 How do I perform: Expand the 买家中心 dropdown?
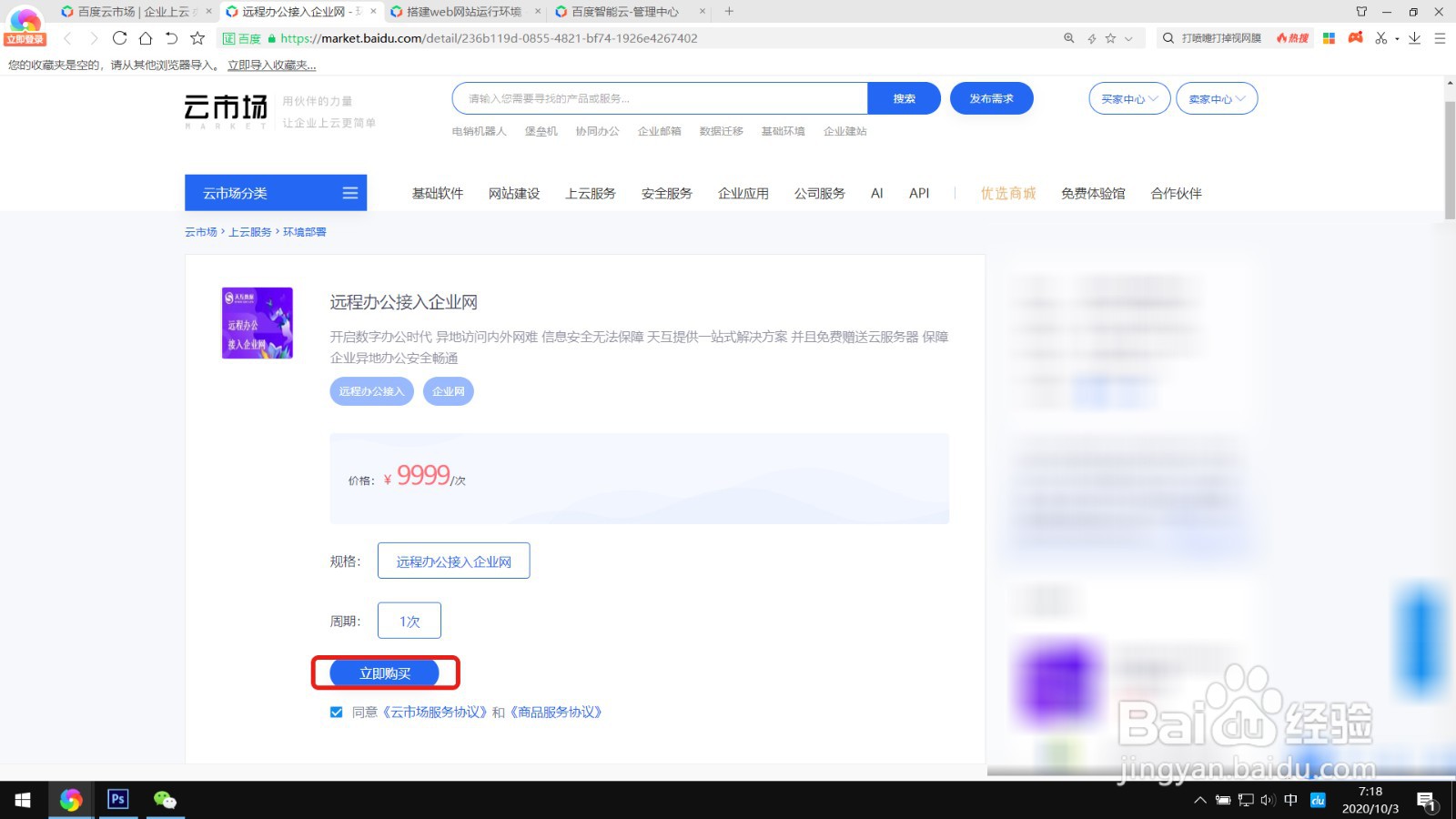pyautogui.click(x=1129, y=98)
